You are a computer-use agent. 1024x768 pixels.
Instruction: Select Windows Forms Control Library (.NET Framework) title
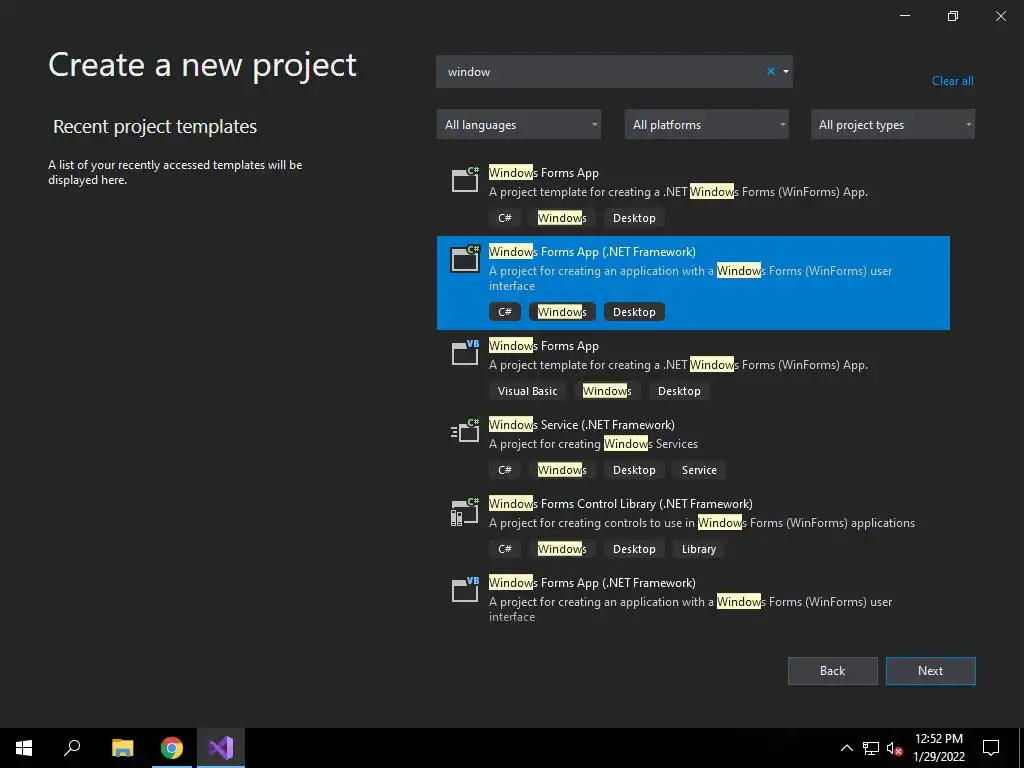point(620,504)
